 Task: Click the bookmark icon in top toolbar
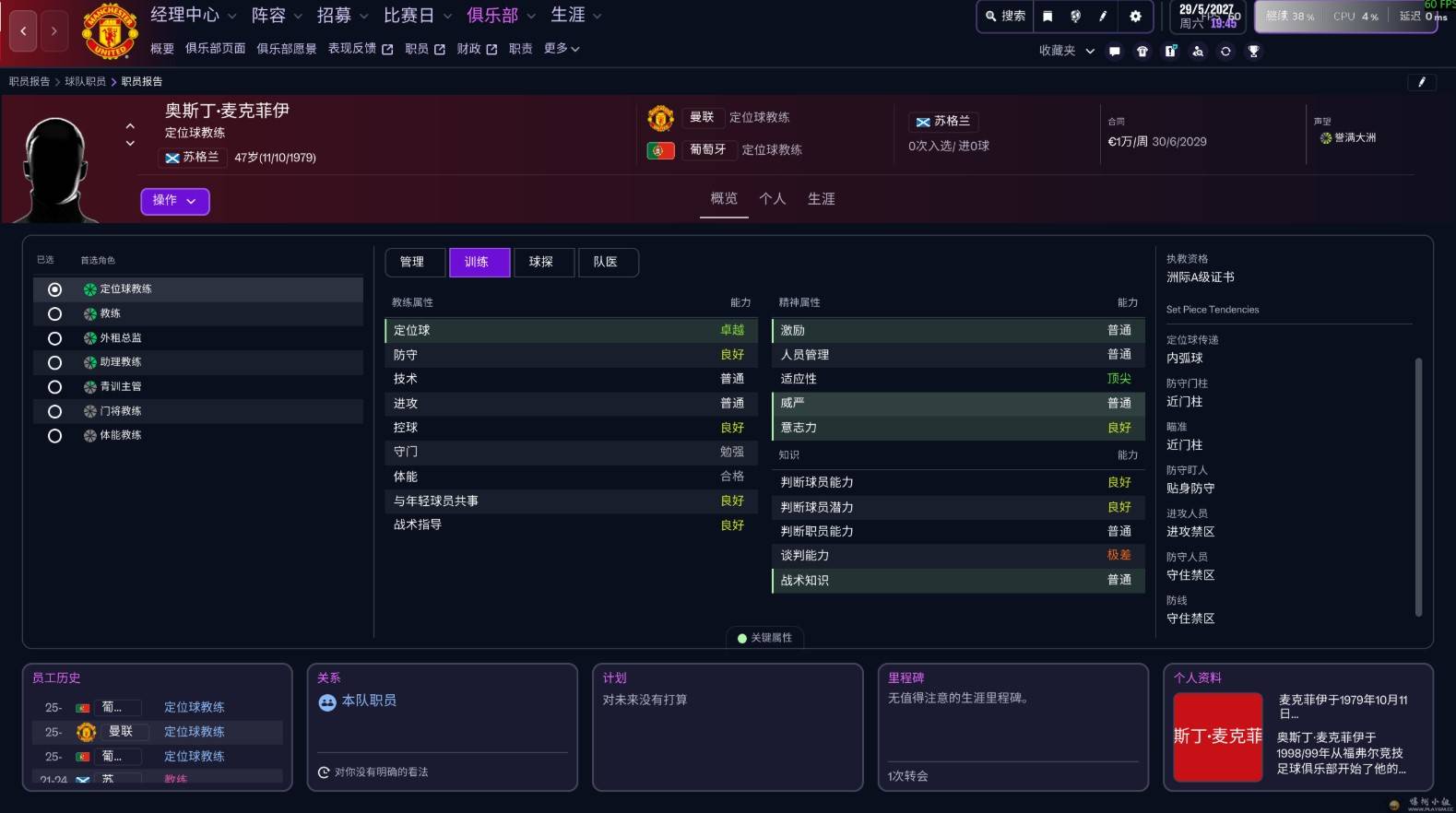pyautogui.click(x=1048, y=16)
